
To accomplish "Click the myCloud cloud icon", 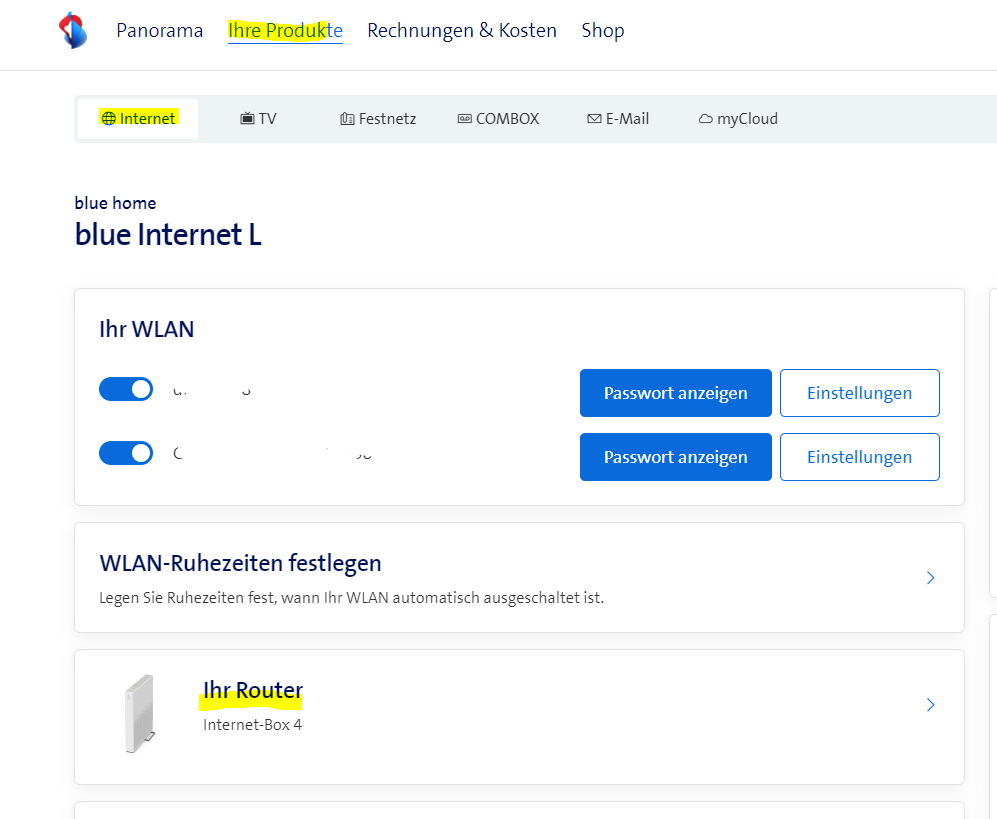I will click(x=705, y=119).
